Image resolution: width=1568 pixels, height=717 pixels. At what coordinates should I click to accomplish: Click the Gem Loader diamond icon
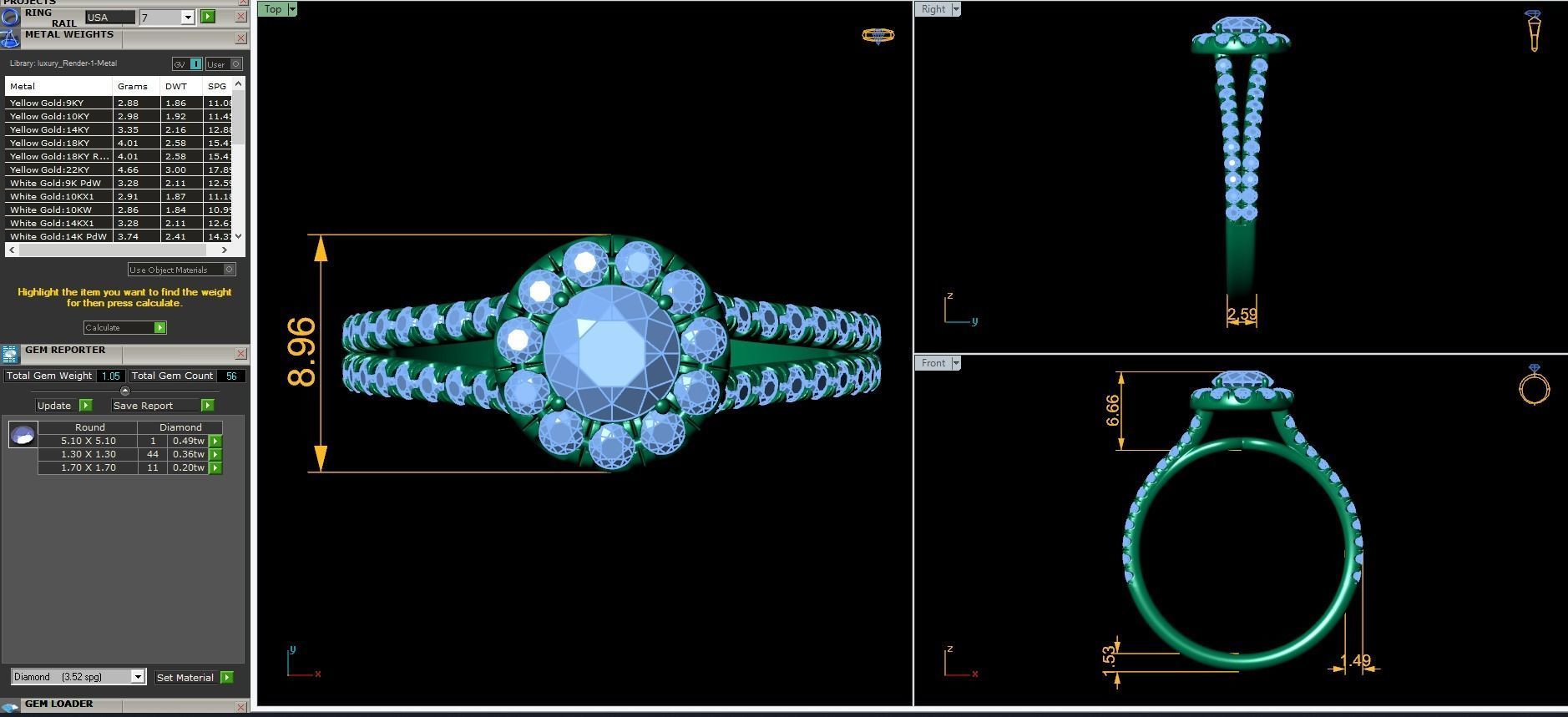pyautogui.click(x=10, y=707)
